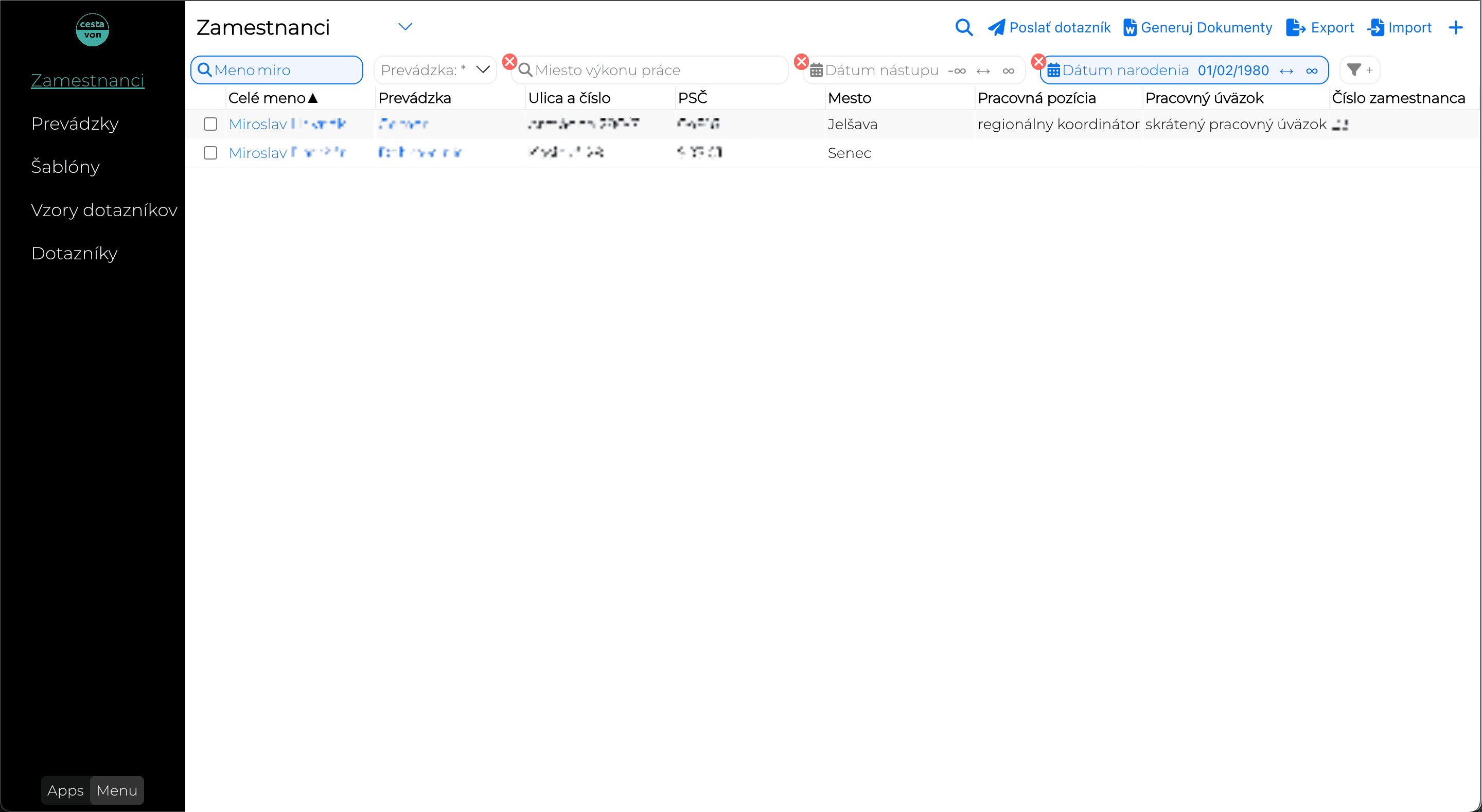
Task: Open the Prevádzka filter dropdown
Action: coord(435,69)
